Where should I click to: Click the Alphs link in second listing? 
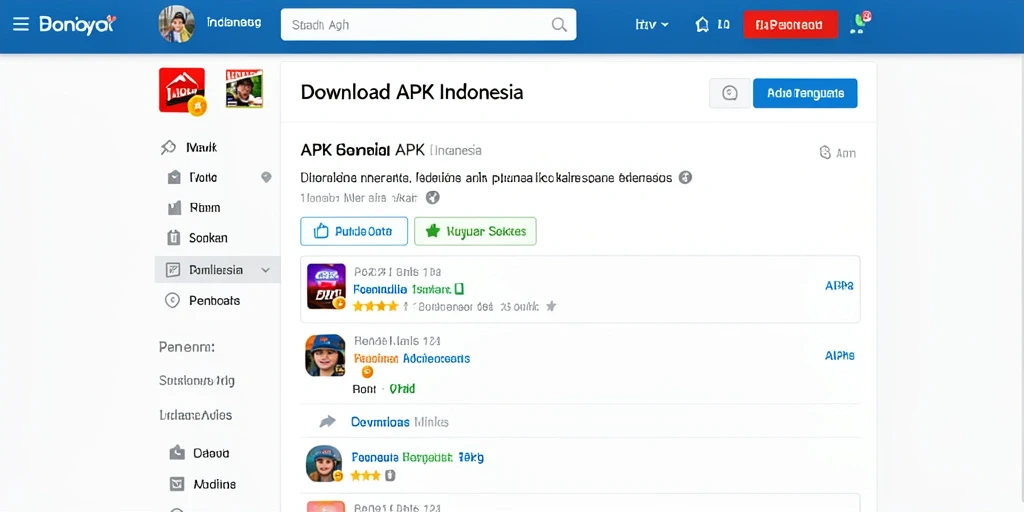[840, 355]
